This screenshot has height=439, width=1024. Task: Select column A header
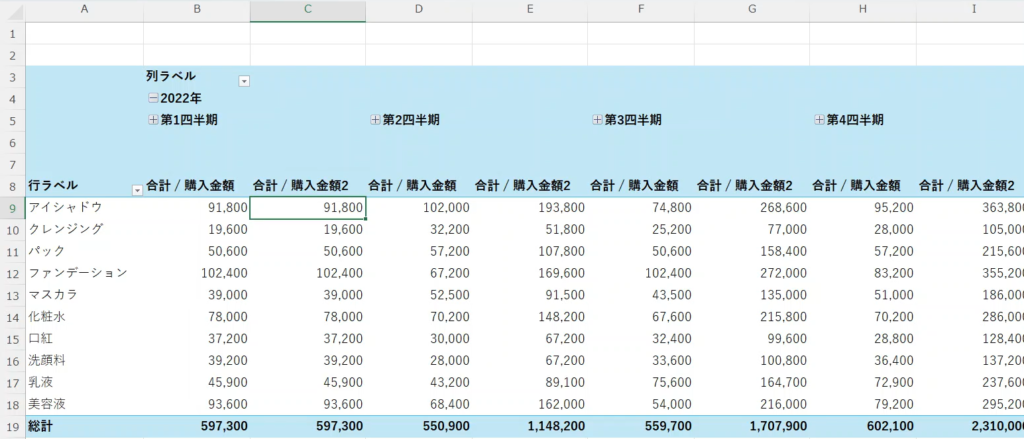[84, 10]
